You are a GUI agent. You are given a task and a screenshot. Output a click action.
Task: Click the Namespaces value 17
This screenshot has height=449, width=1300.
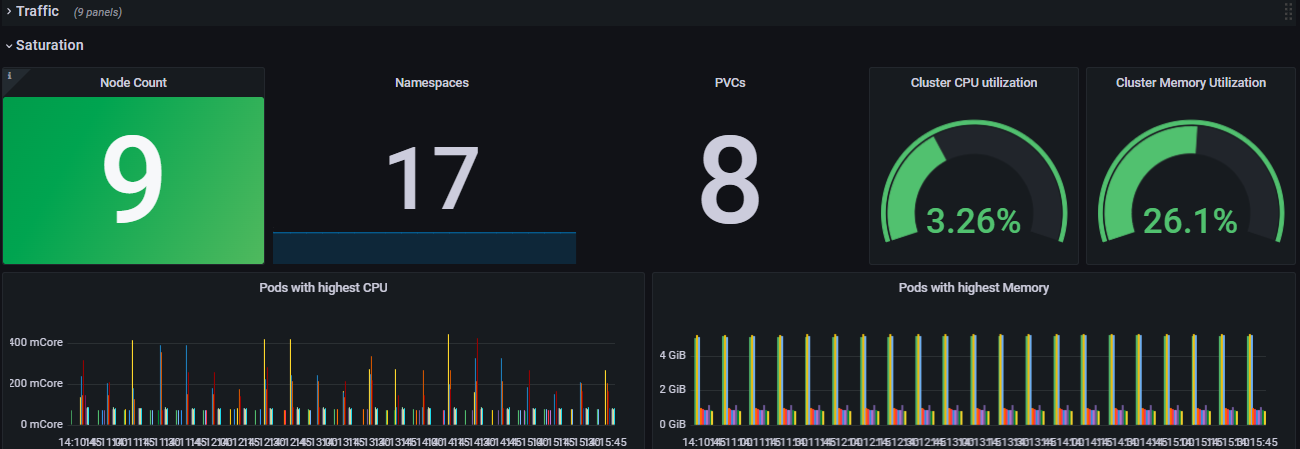point(431,178)
